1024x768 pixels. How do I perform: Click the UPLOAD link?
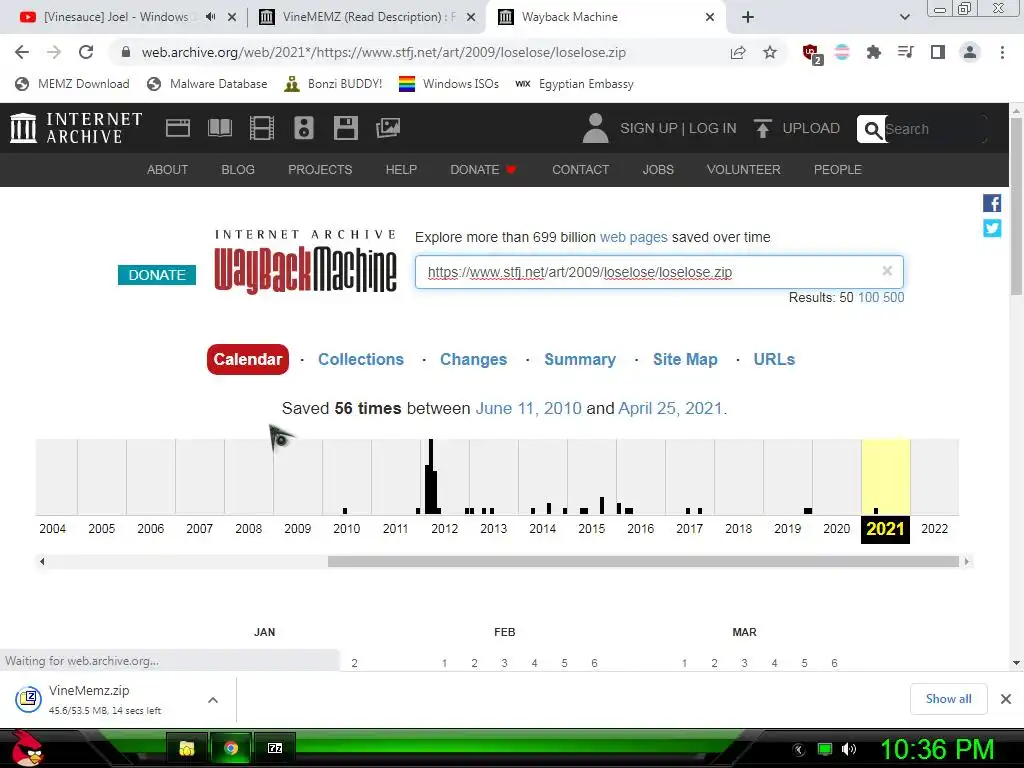[797, 128]
